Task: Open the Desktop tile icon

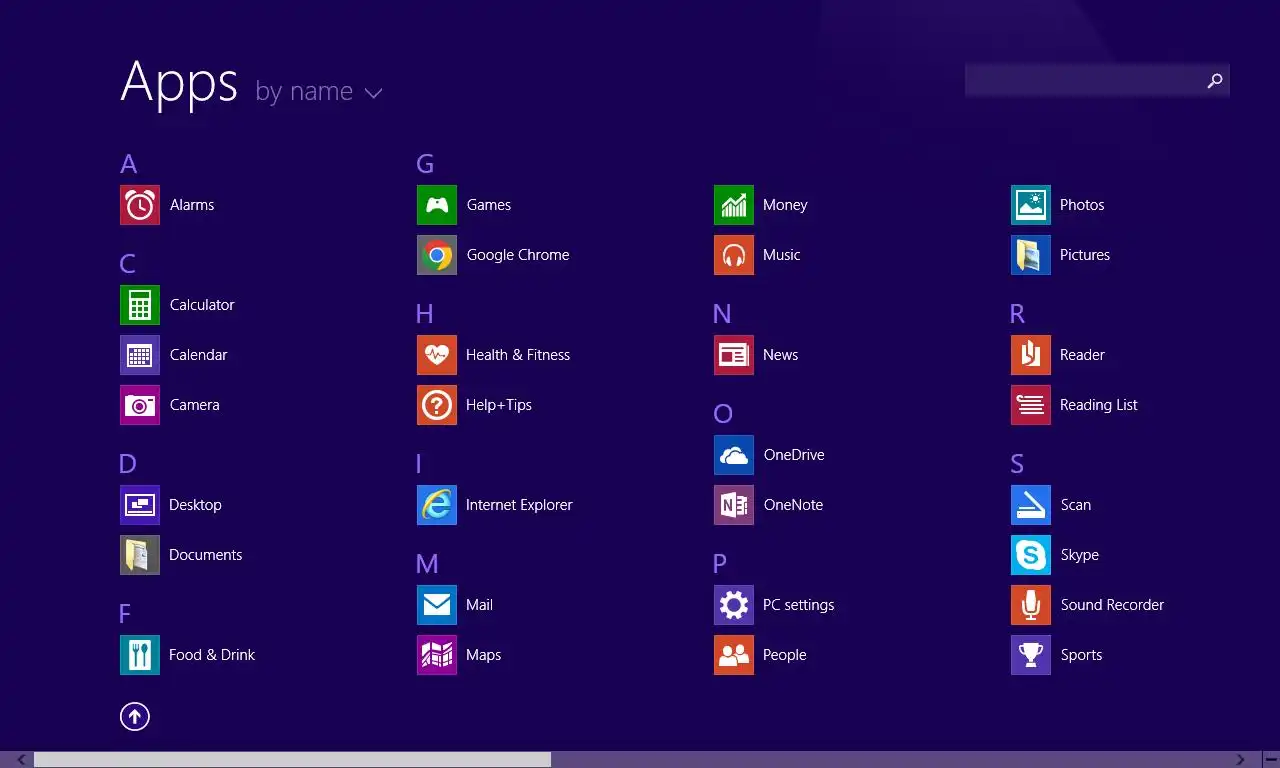Action: pyautogui.click(x=140, y=505)
